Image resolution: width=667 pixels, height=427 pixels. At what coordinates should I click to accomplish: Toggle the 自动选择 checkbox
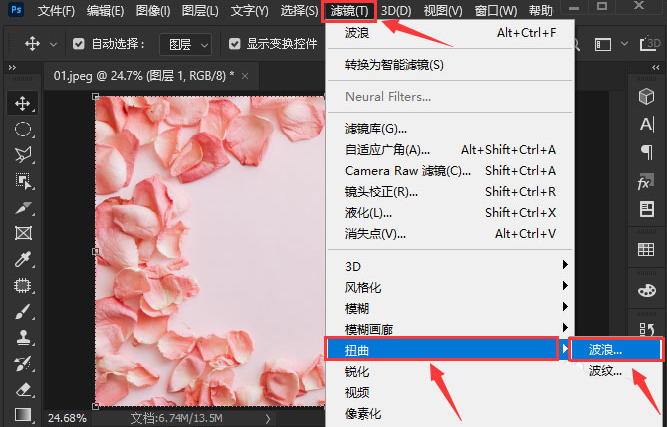80,44
